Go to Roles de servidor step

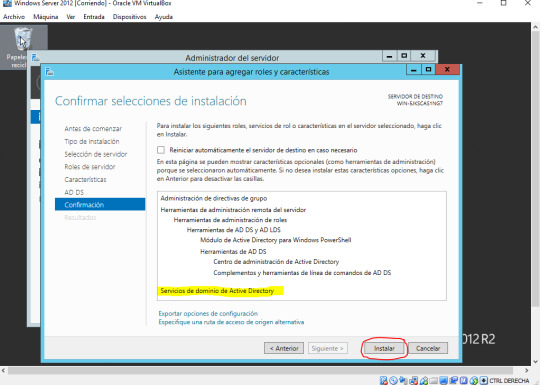[x=90, y=167]
